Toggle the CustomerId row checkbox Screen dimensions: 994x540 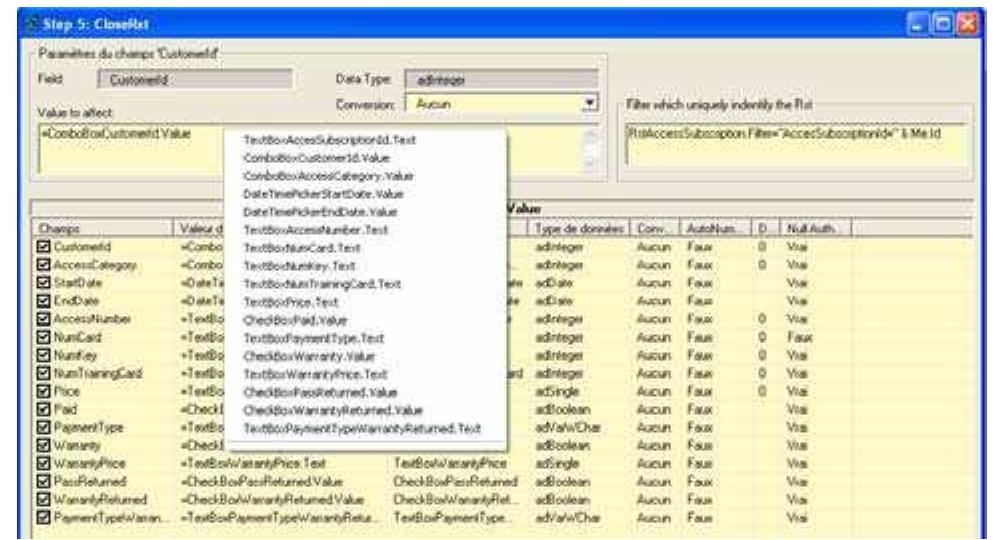[43, 247]
